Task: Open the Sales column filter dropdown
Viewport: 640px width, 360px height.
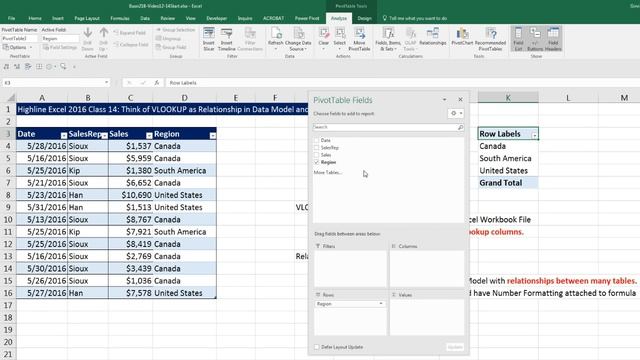Action: point(149,136)
